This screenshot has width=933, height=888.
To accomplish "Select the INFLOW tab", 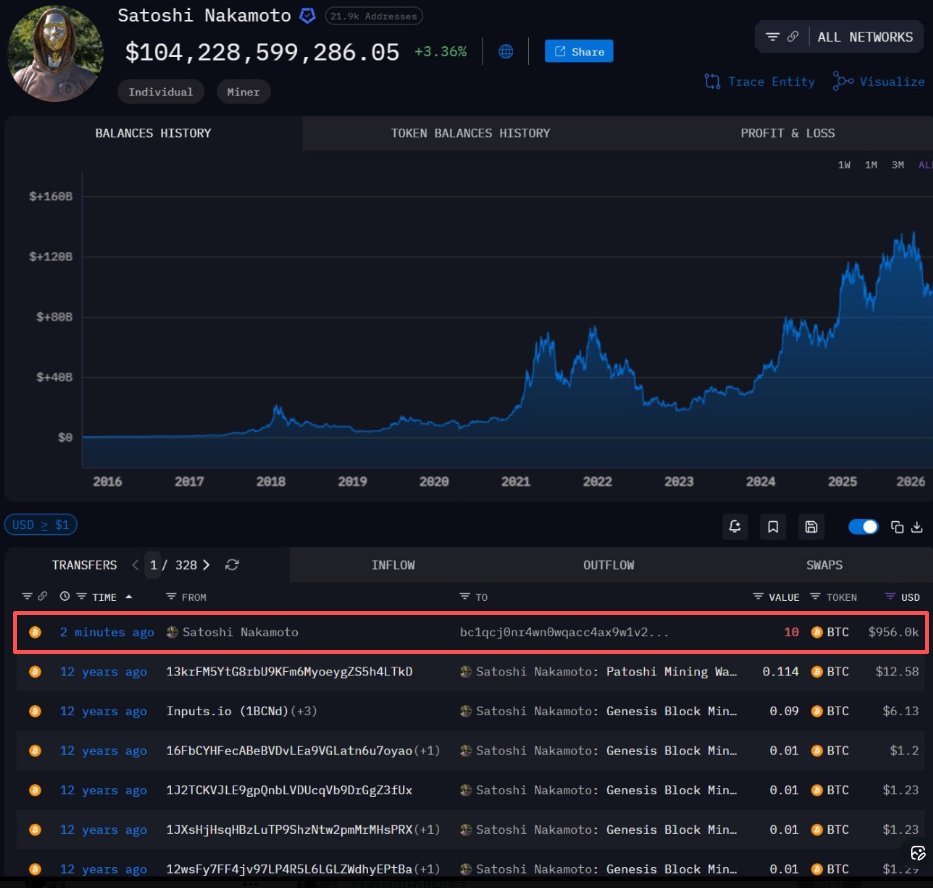I will [x=393, y=565].
